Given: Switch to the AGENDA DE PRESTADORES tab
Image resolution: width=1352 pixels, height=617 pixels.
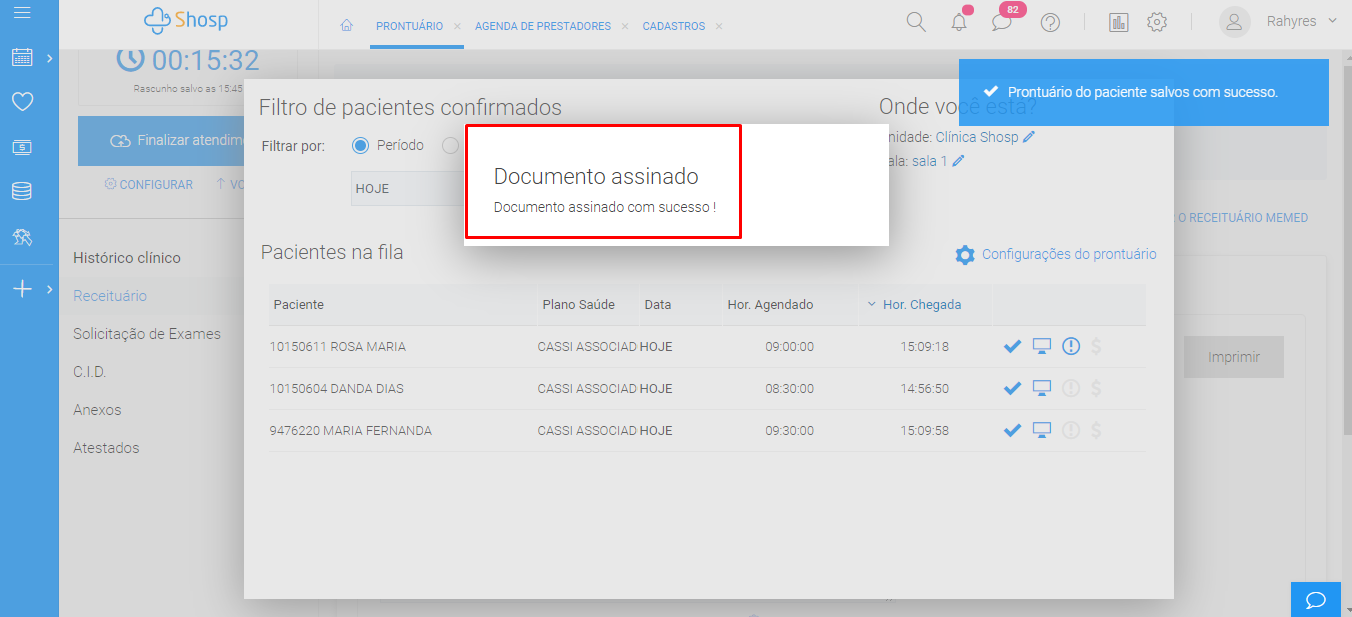Looking at the screenshot, I should coord(543,26).
